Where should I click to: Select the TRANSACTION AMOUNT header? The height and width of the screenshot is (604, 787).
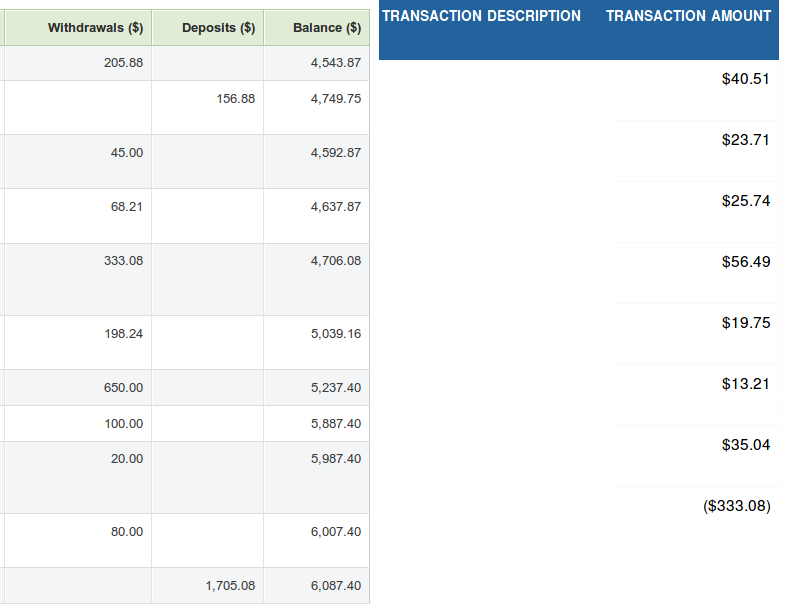point(688,16)
